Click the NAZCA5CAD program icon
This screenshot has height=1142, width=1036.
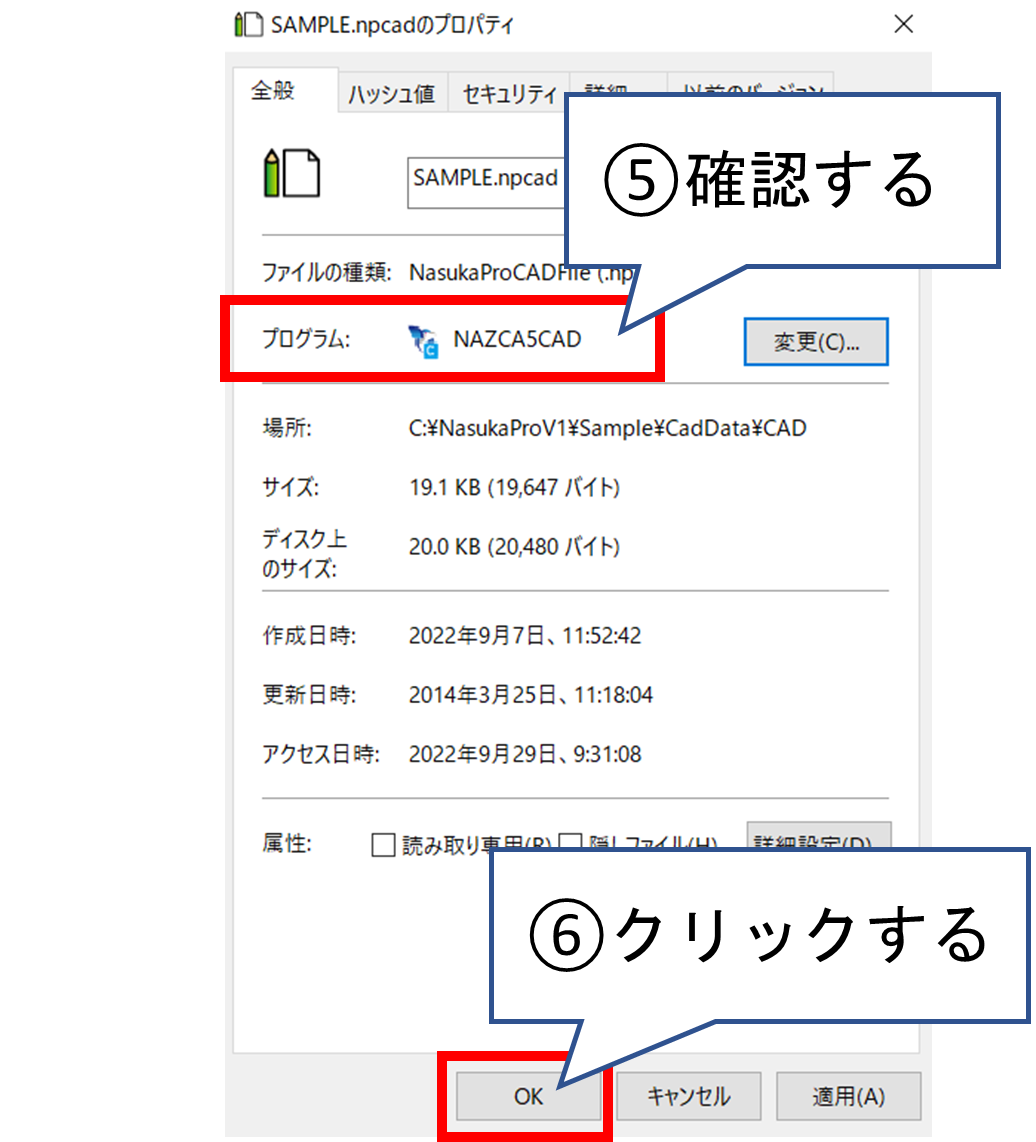[423, 341]
